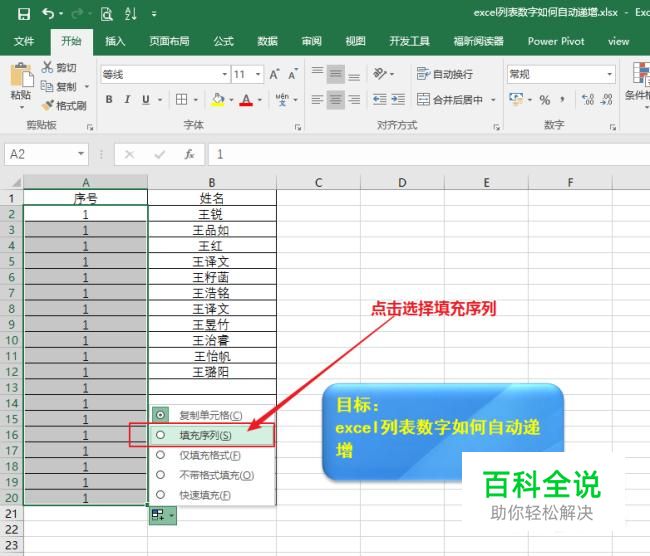
Task: Expand the Name Box A2 dropdown
Action: (81, 154)
